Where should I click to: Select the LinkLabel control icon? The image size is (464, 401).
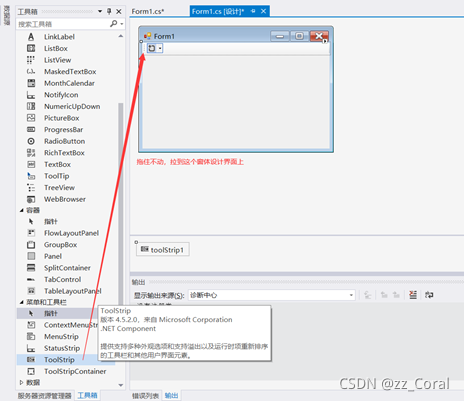(31, 37)
